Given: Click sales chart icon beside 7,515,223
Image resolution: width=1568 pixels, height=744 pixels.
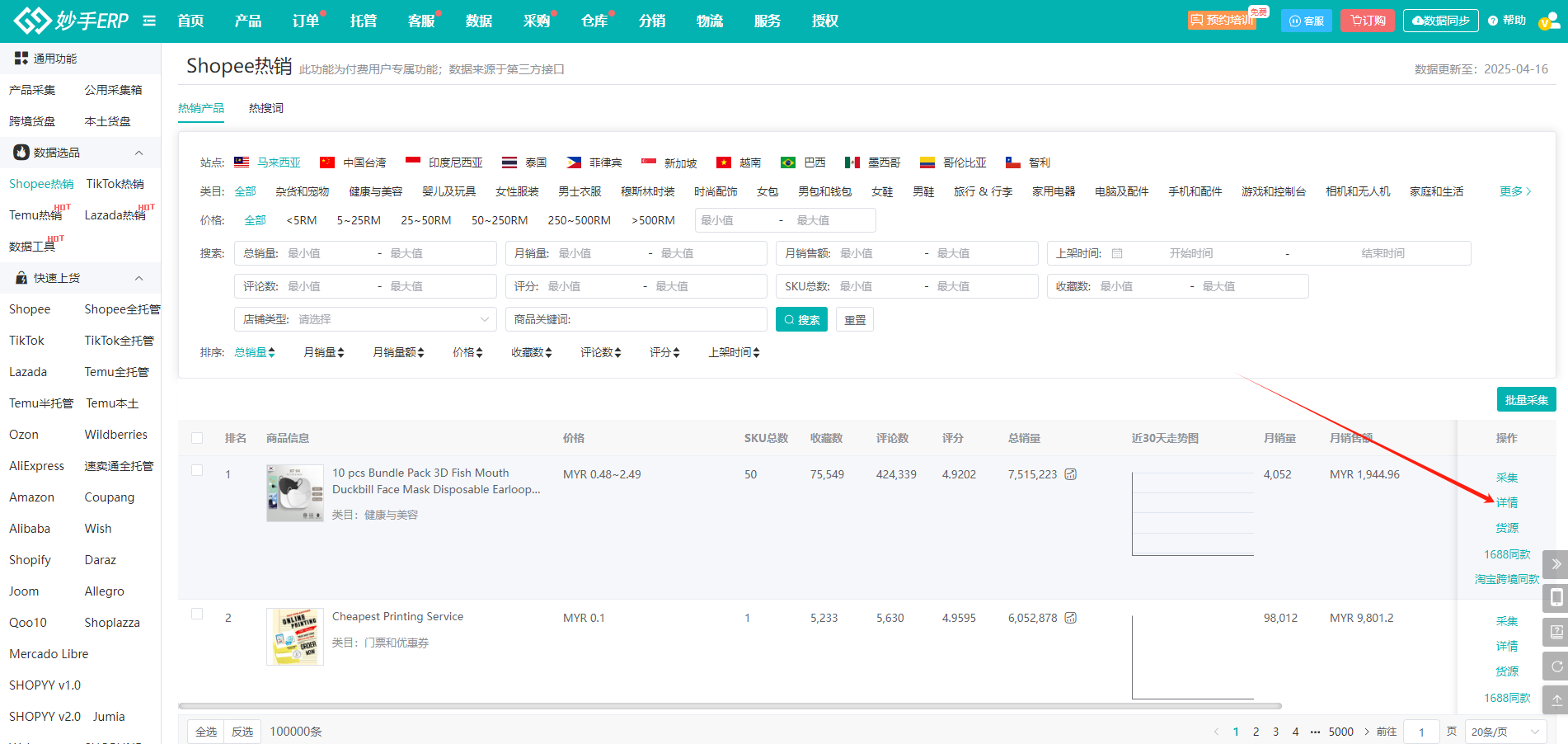Looking at the screenshot, I should (x=1070, y=474).
